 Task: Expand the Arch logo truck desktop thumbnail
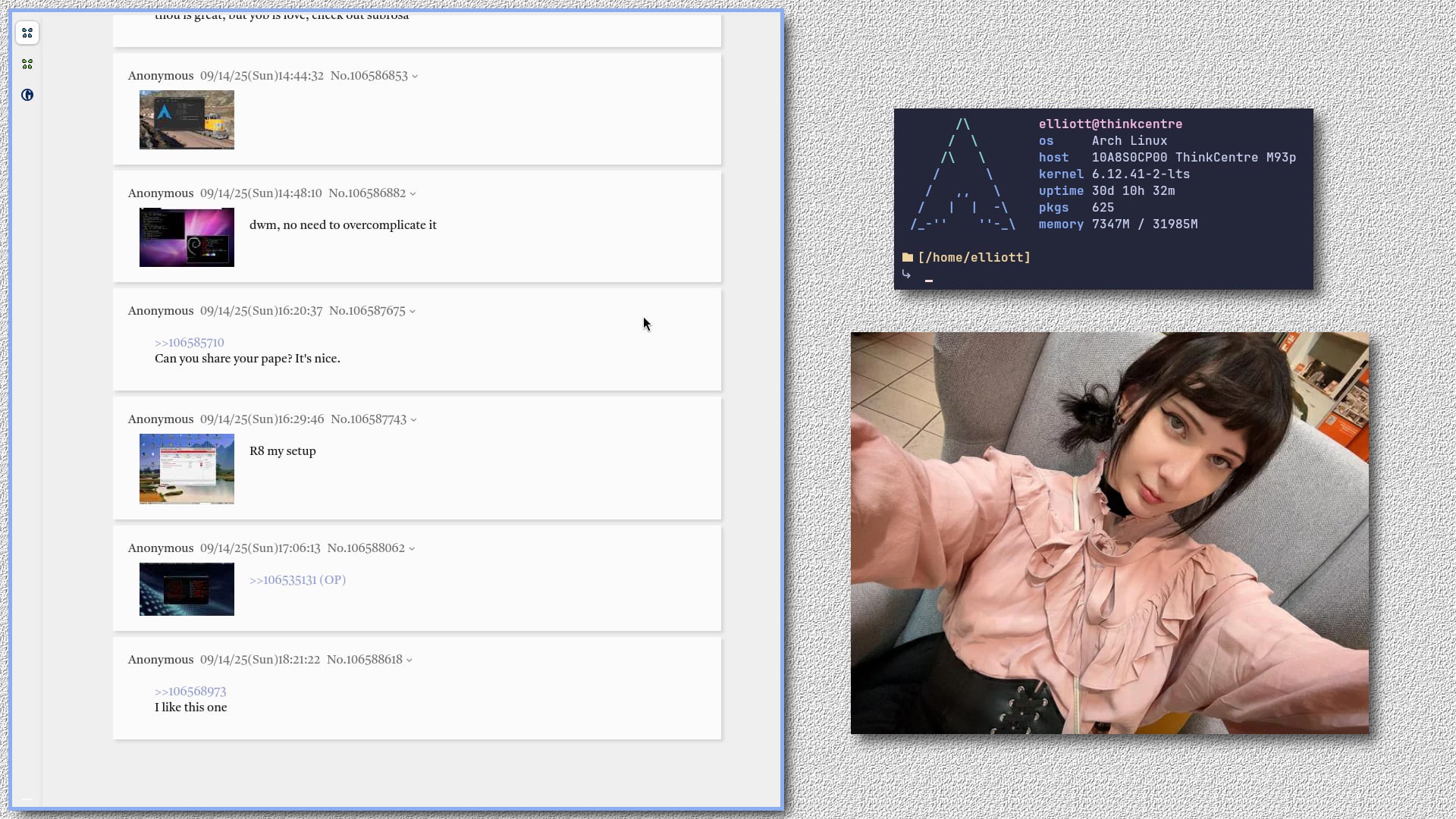tap(187, 120)
